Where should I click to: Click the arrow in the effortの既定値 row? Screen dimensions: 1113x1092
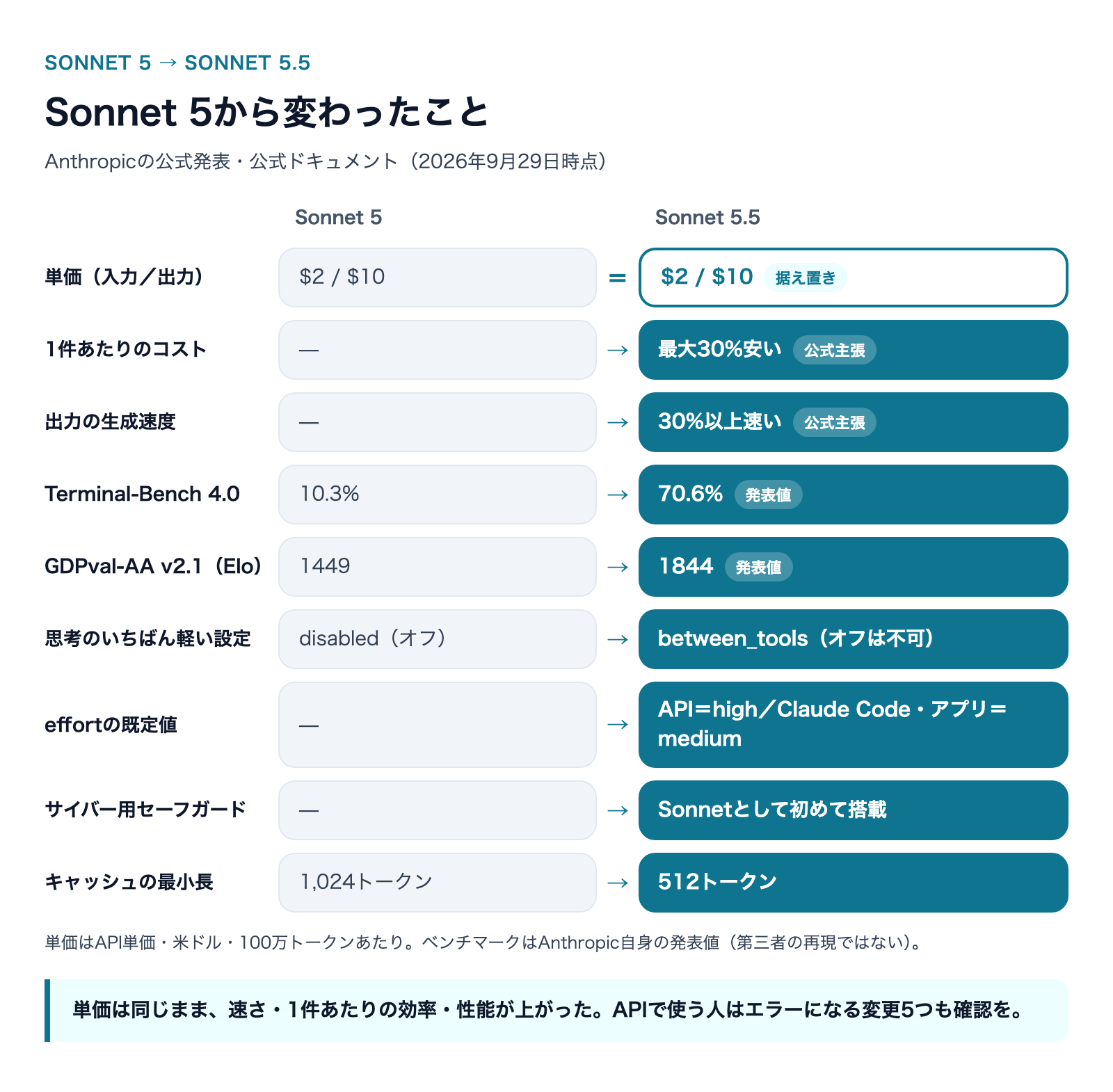coord(618,725)
